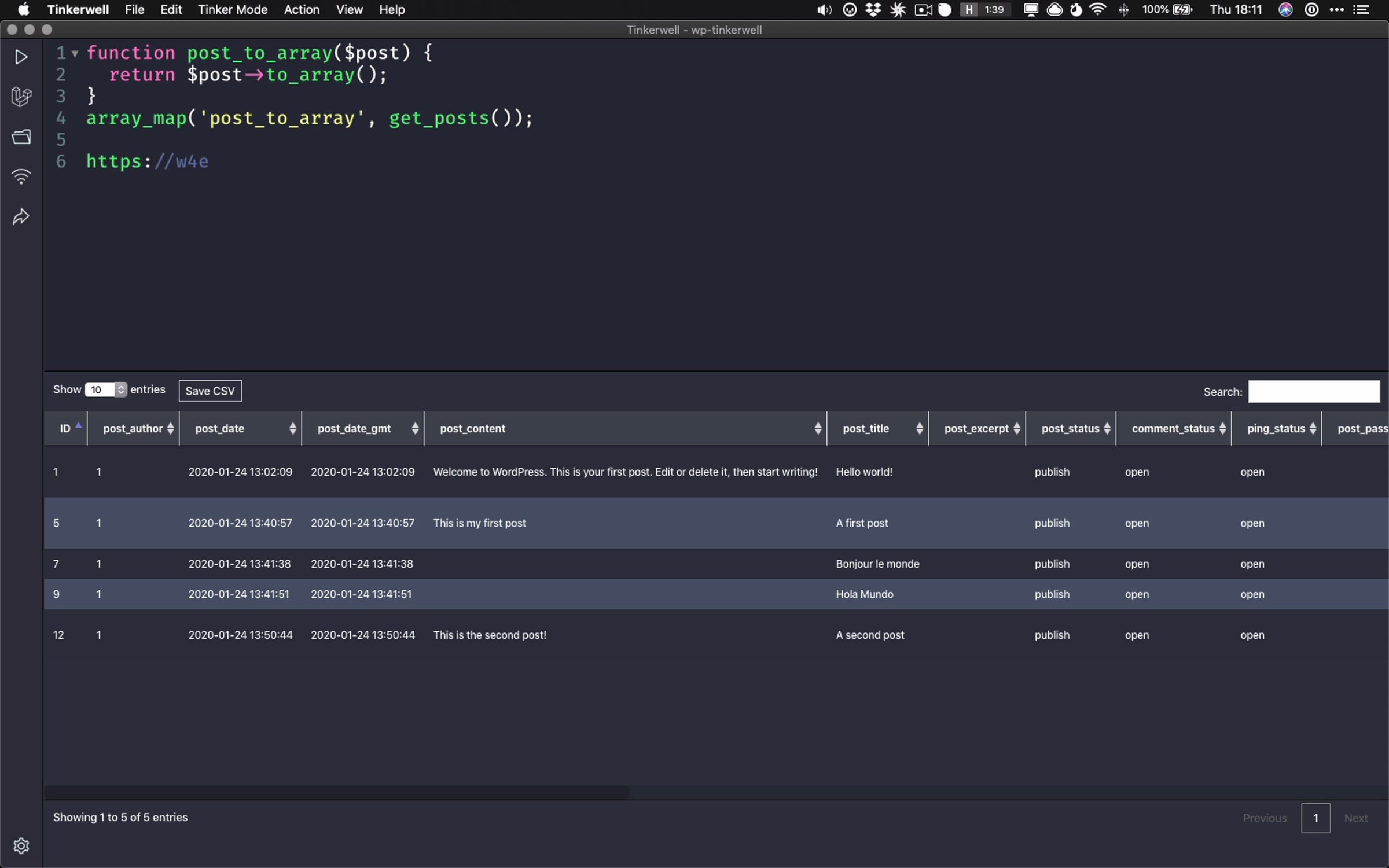The image size is (1389, 868).
Task: Open the File menu
Action: 134,9
